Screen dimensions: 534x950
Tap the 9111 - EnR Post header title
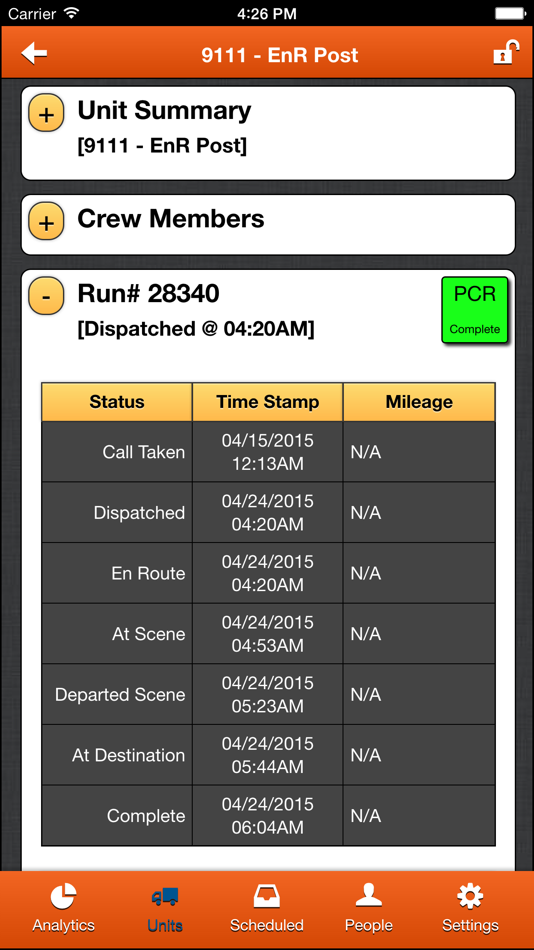pyautogui.click(x=279, y=55)
